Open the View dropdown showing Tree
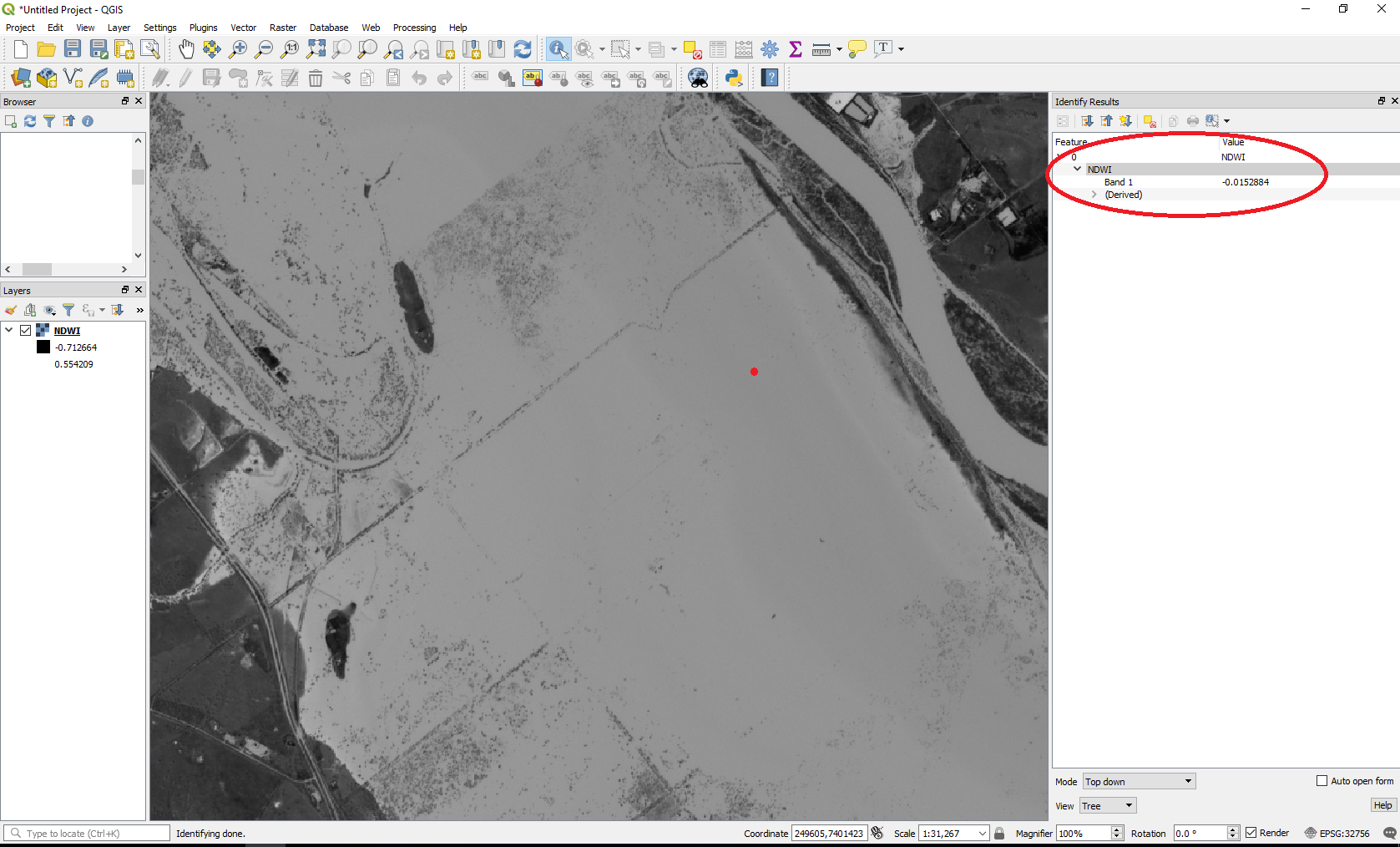The height and width of the screenshot is (847, 1400). [x=1107, y=806]
